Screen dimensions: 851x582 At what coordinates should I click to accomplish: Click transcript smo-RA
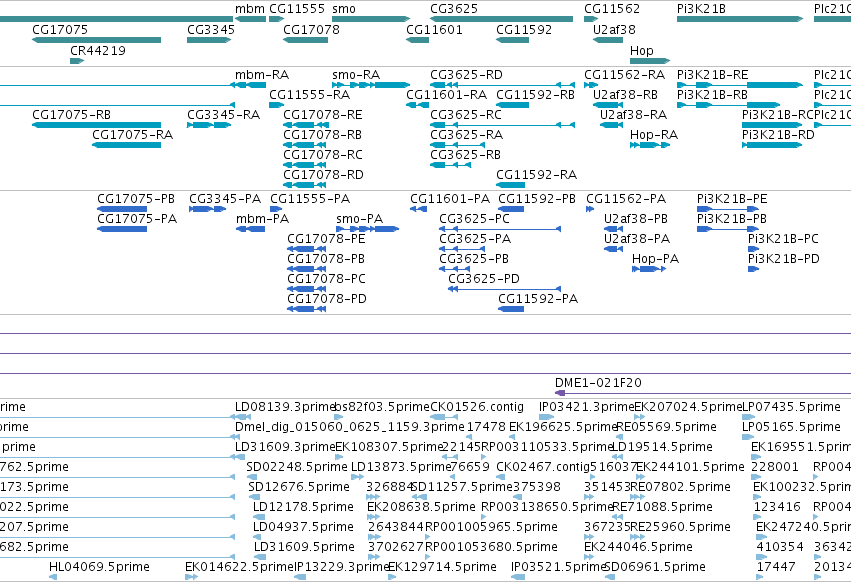(371, 85)
